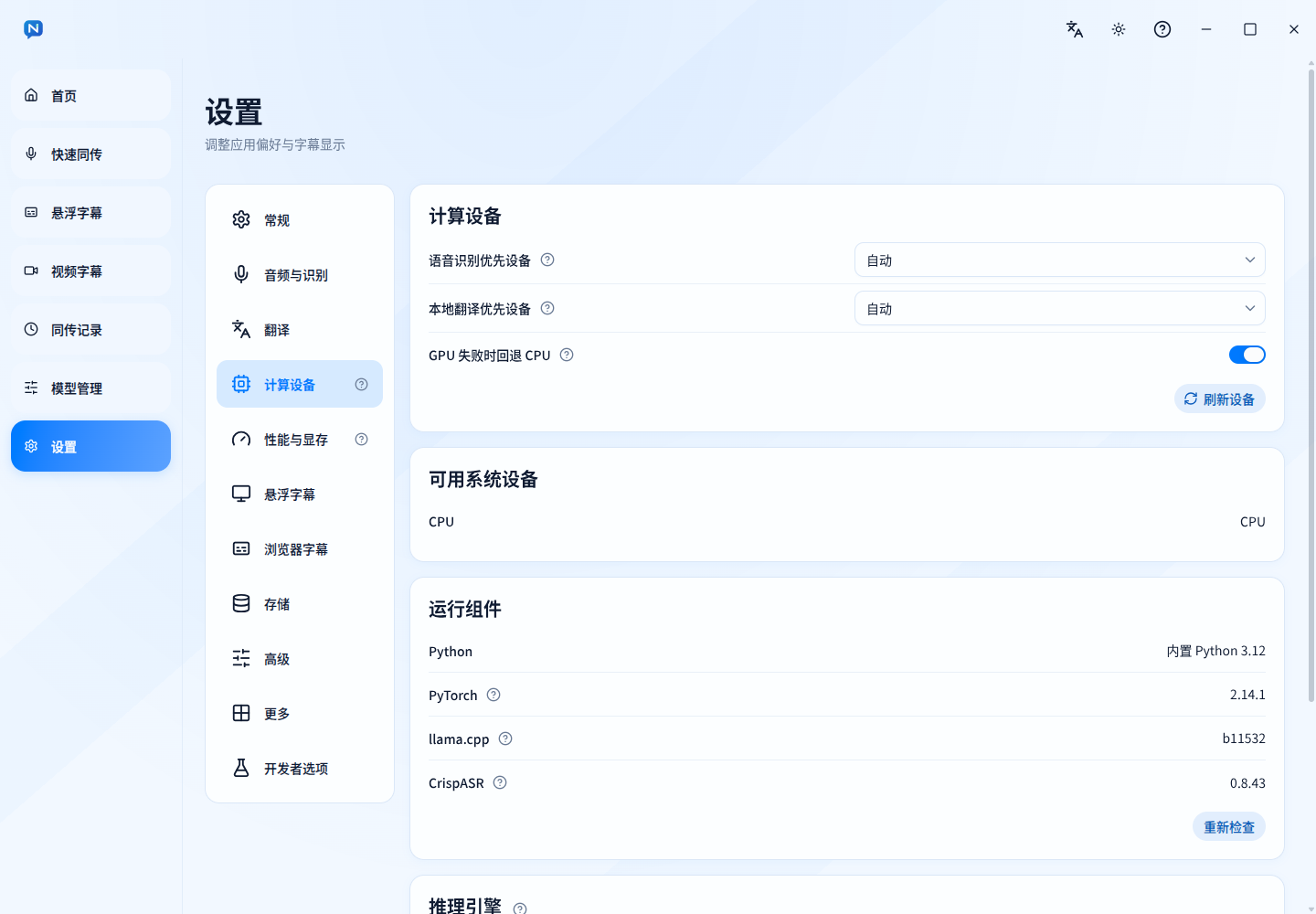Go to 首页 in the sidebar
The width and height of the screenshot is (1316, 914).
click(x=90, y=95)
